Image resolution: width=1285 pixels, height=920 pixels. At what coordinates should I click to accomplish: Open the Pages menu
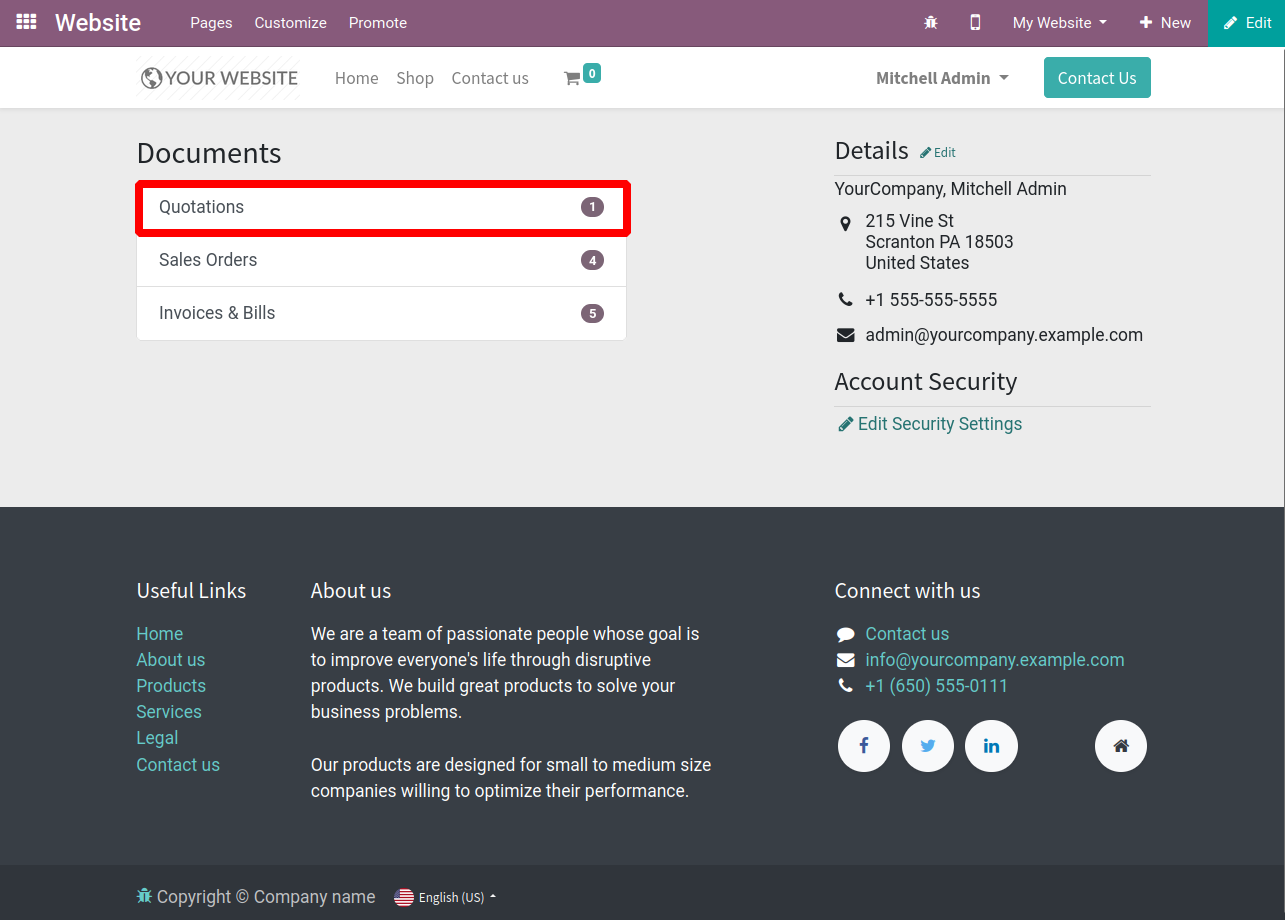[x=211, y=22]
